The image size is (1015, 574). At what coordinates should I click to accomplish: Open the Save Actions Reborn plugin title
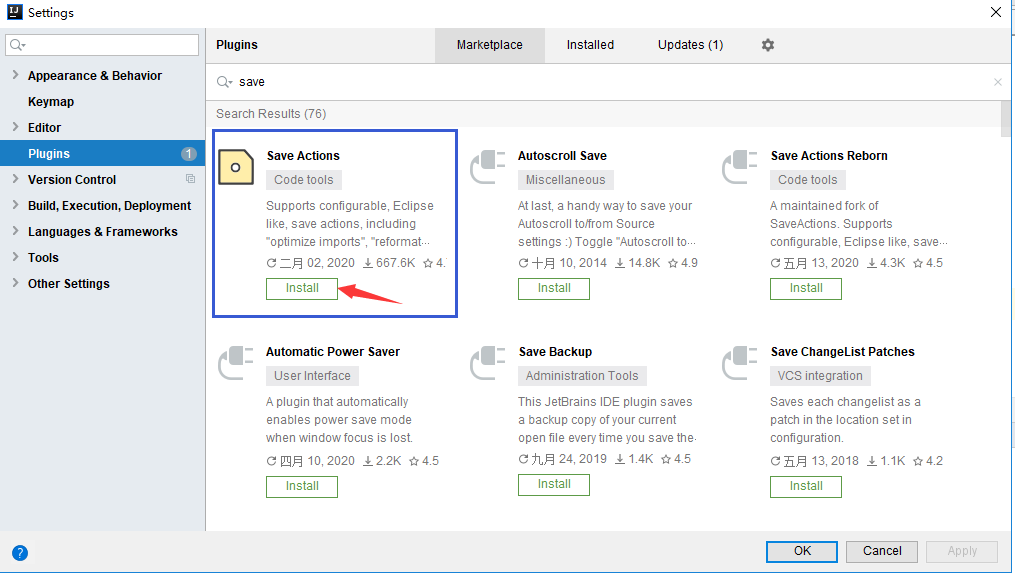pos(829,156)
